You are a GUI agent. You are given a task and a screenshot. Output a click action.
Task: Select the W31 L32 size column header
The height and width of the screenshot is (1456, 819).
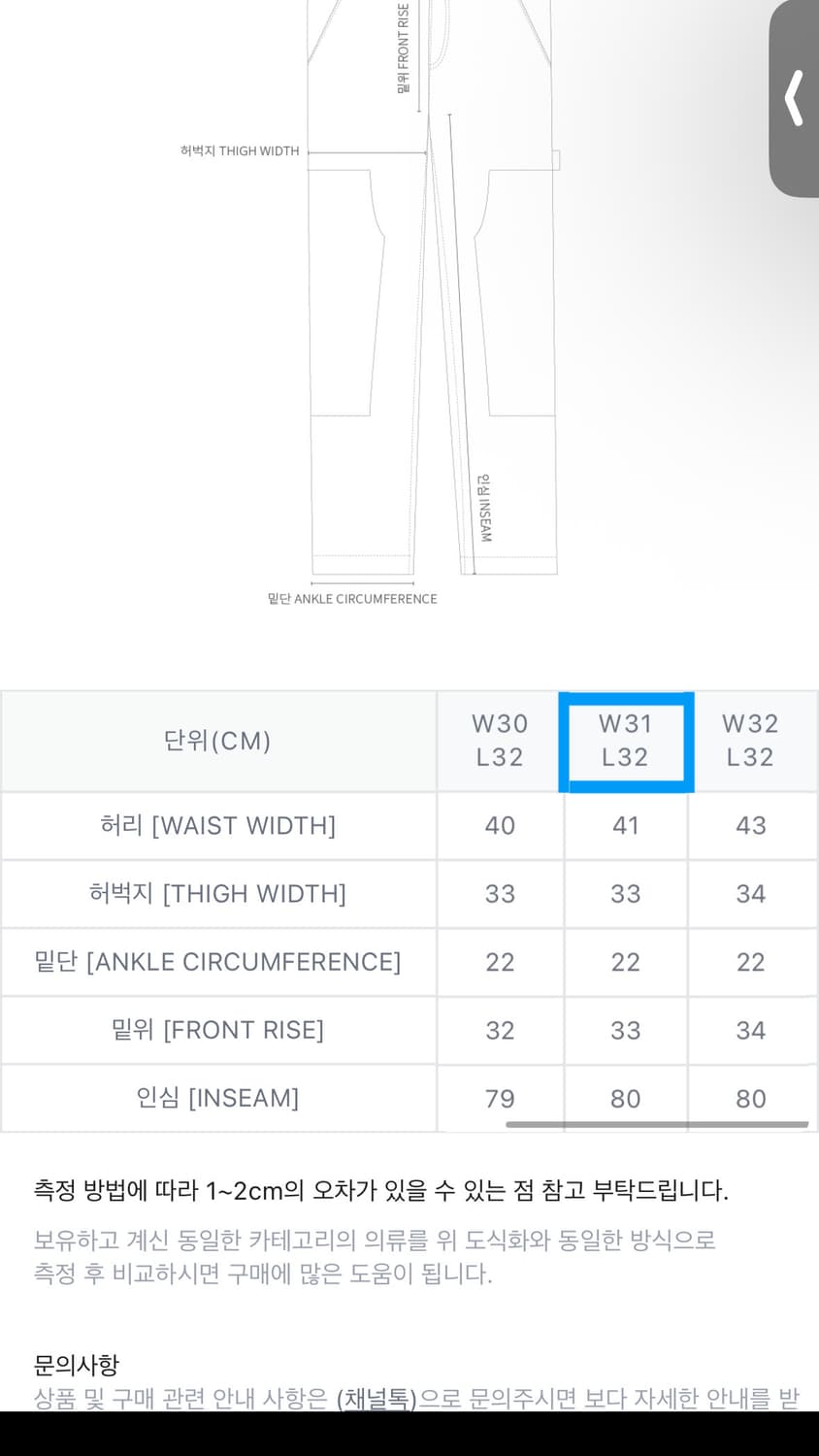click(625, 741)
